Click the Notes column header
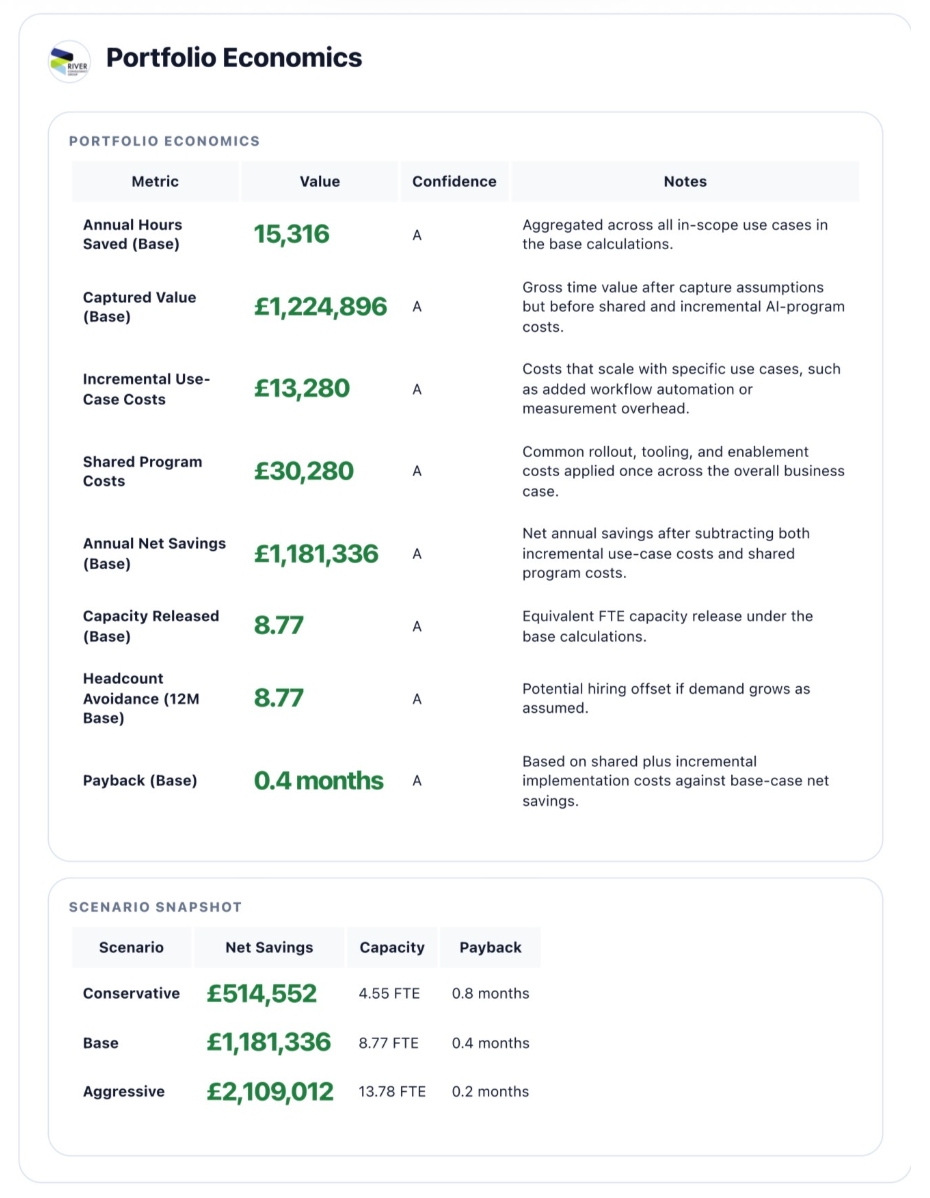Viewport: 930px width, 1198px height. (685, 182)
